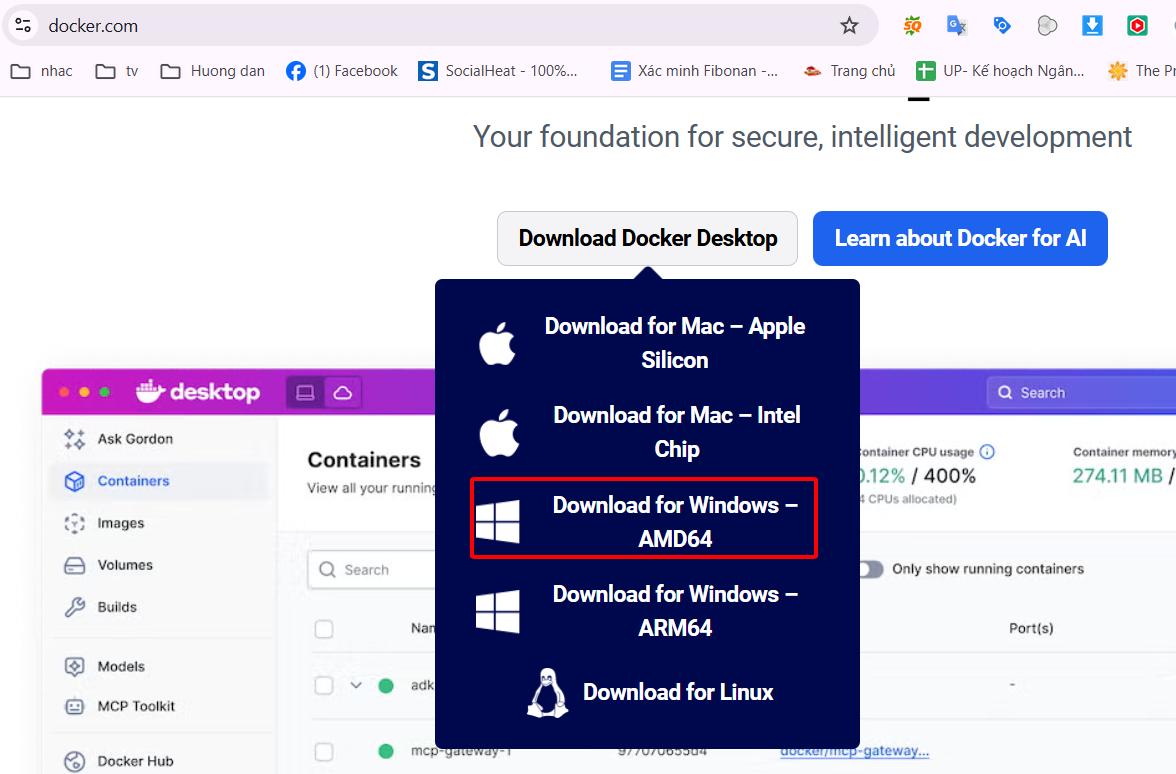Tick the select-all checkbox in table header

(324, 628)
